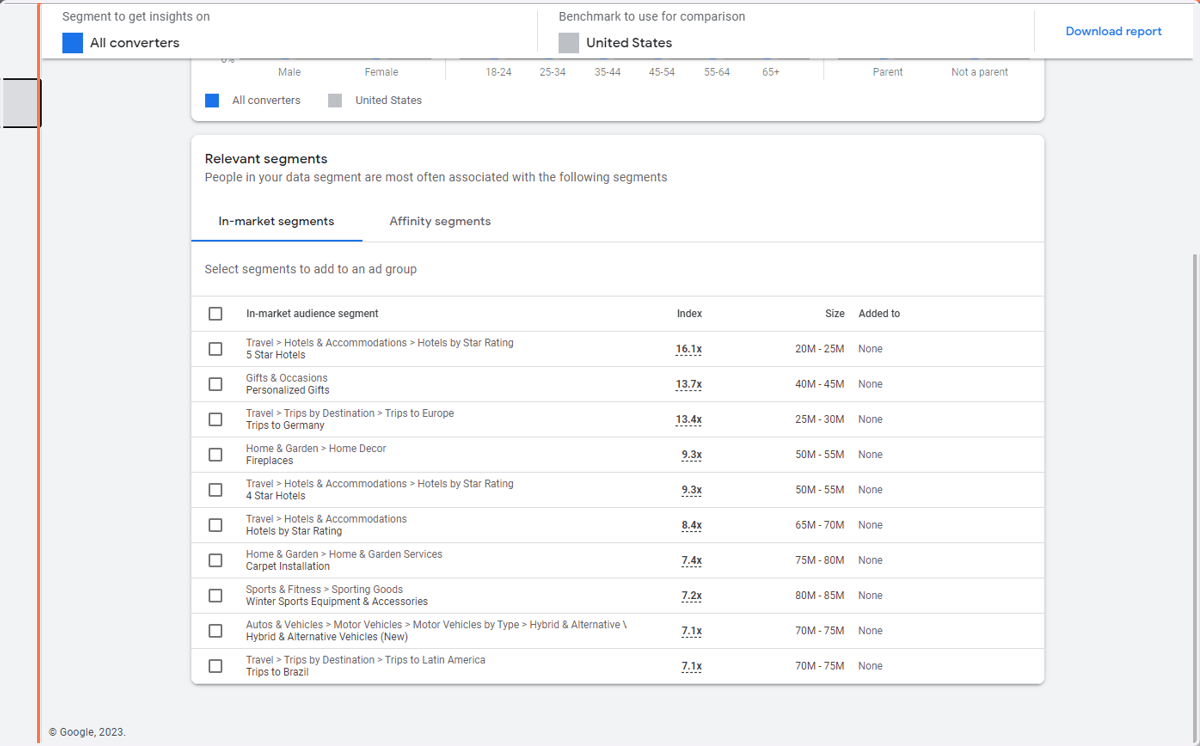The height and width of the screenshot is (746, 1200).
Task: Click the 18-24 age axis label
Action: point(499,72)
